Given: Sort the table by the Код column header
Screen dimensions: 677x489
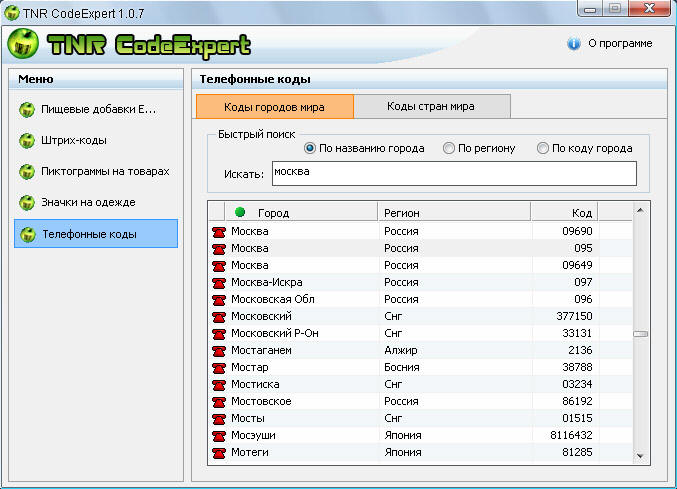Looking at the screenshot, I should pos(565,212).
